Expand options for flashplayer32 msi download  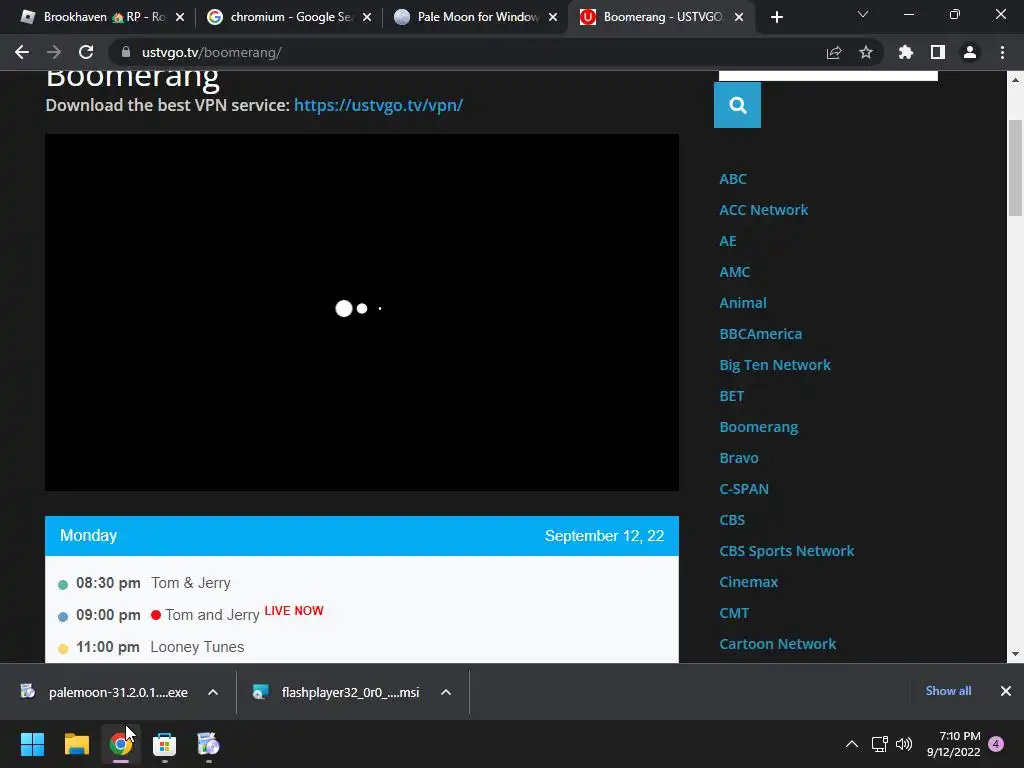[446, 692]
